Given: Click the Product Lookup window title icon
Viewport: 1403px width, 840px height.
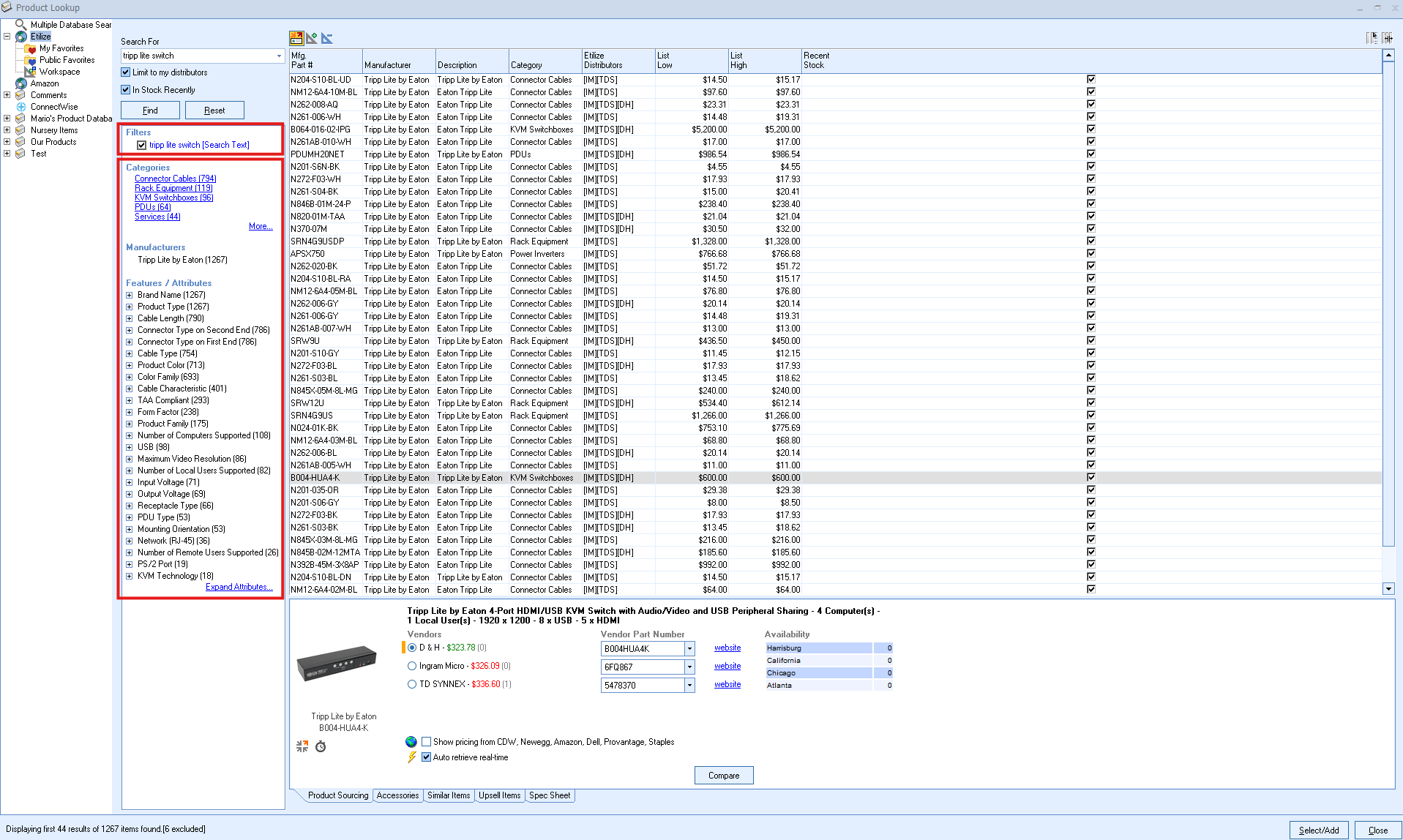Looking at the screenshot, I should click(x=7, y=7).
